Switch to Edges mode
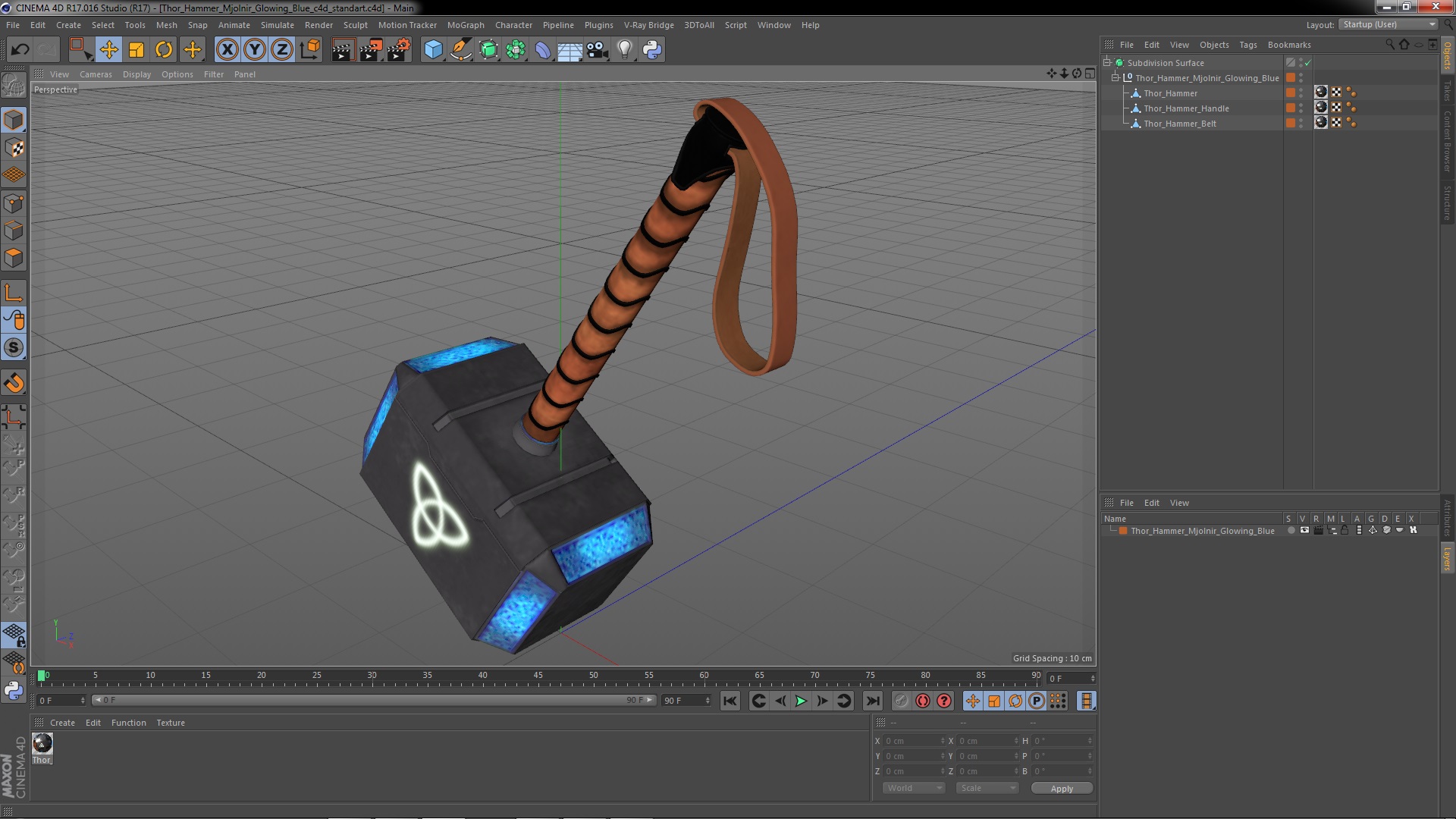The height and width of the screenshot is (819, 1456). (14, 230)
